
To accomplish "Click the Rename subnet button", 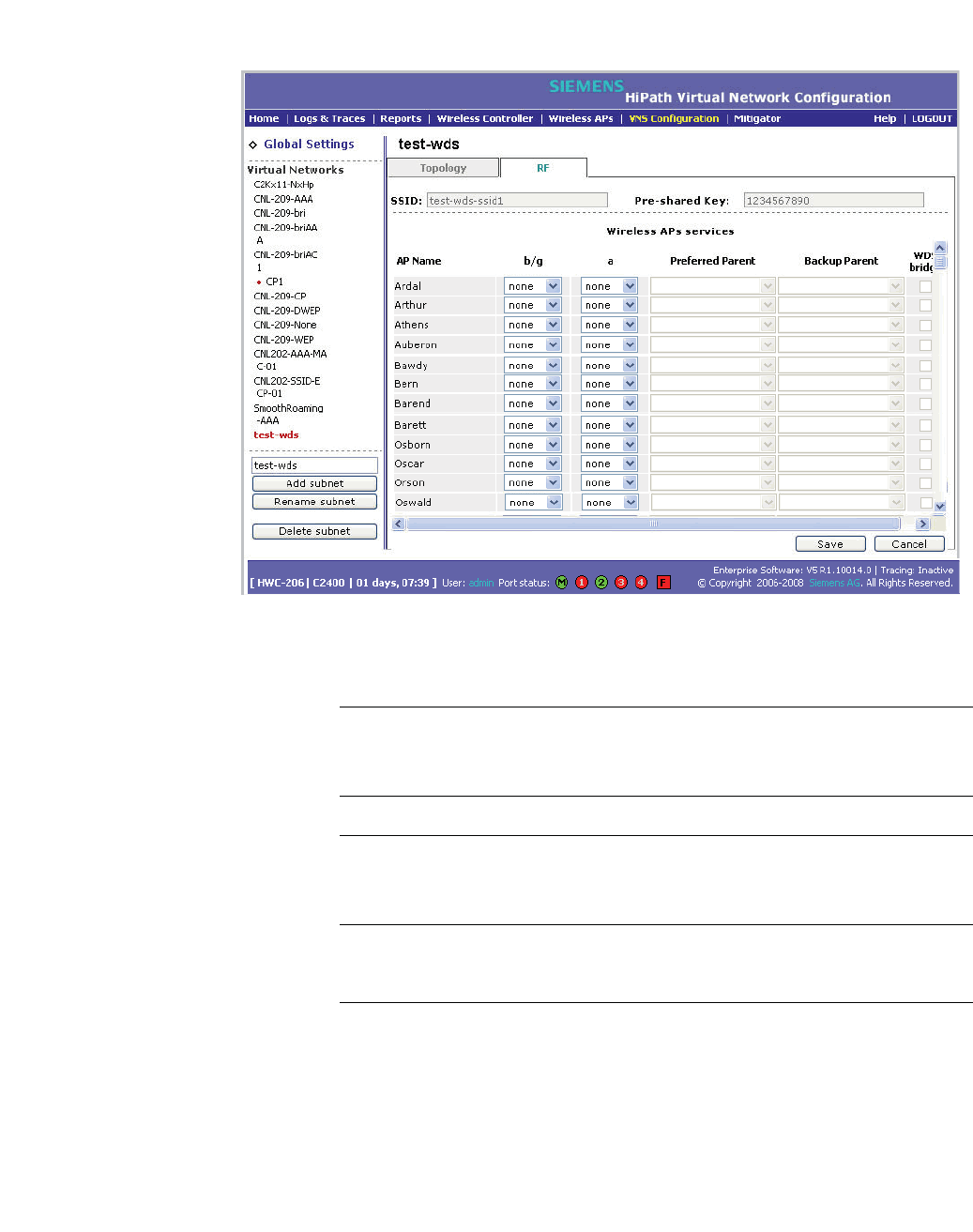I will [314, 502].
